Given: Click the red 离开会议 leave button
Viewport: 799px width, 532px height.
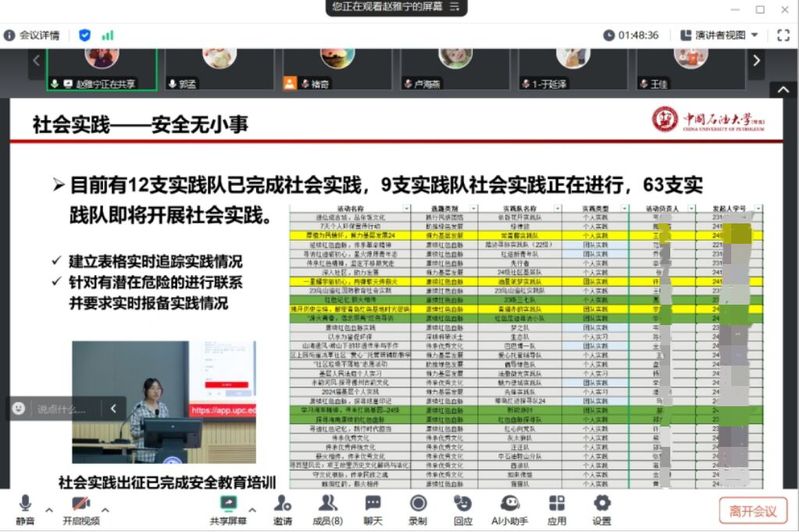Looking at the screenshot, I should coord(753,511).
